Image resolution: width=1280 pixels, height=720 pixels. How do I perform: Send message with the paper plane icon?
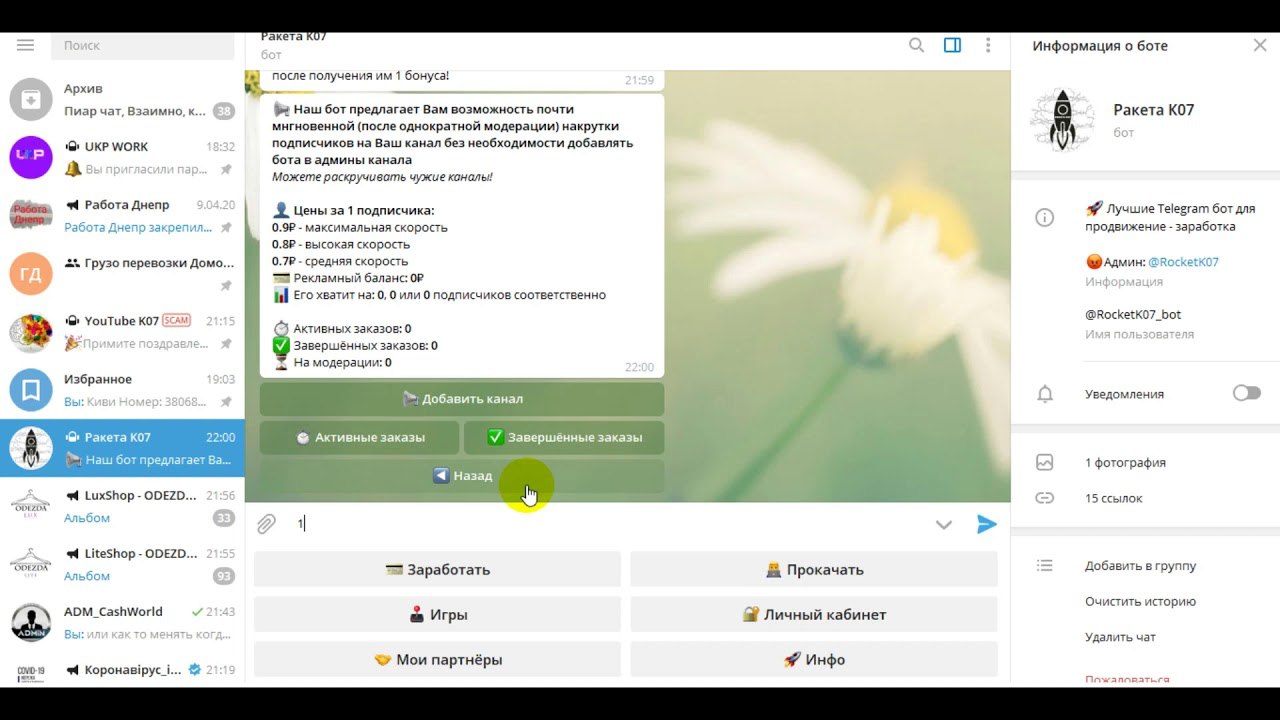tap(987, 524)
